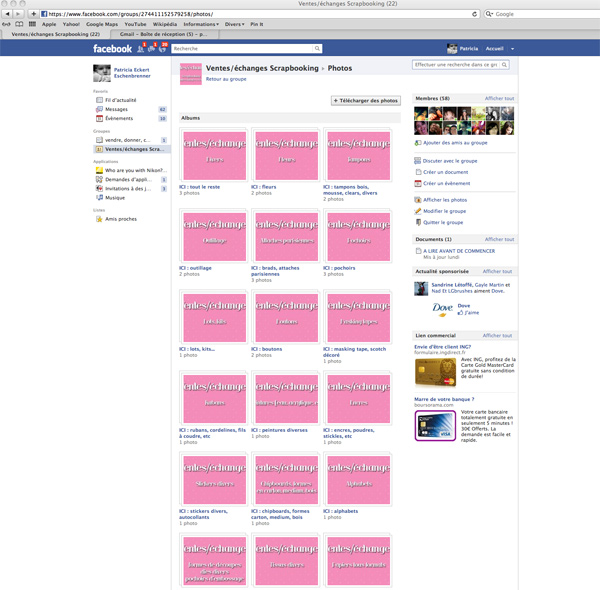Open the YouTube bookmark
This screenshot has height=590, width=600.
coord(135,24)
